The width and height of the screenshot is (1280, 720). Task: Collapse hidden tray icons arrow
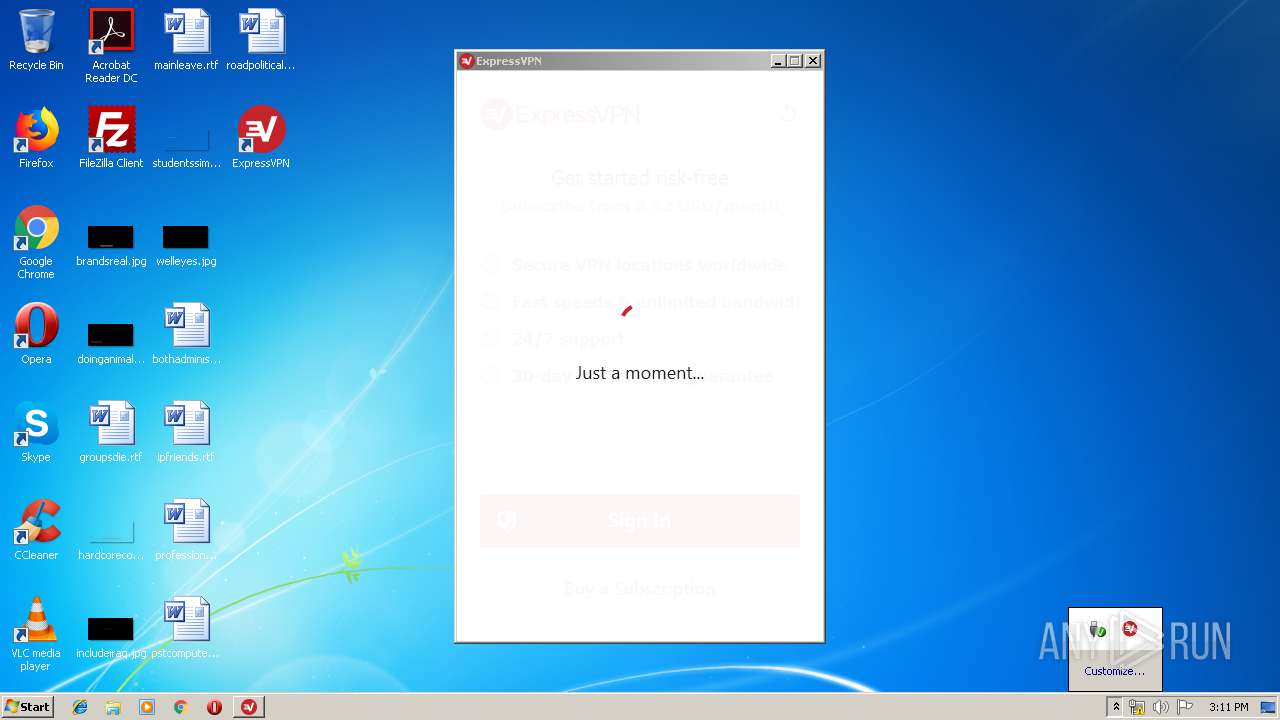(x=1116, y=707)
